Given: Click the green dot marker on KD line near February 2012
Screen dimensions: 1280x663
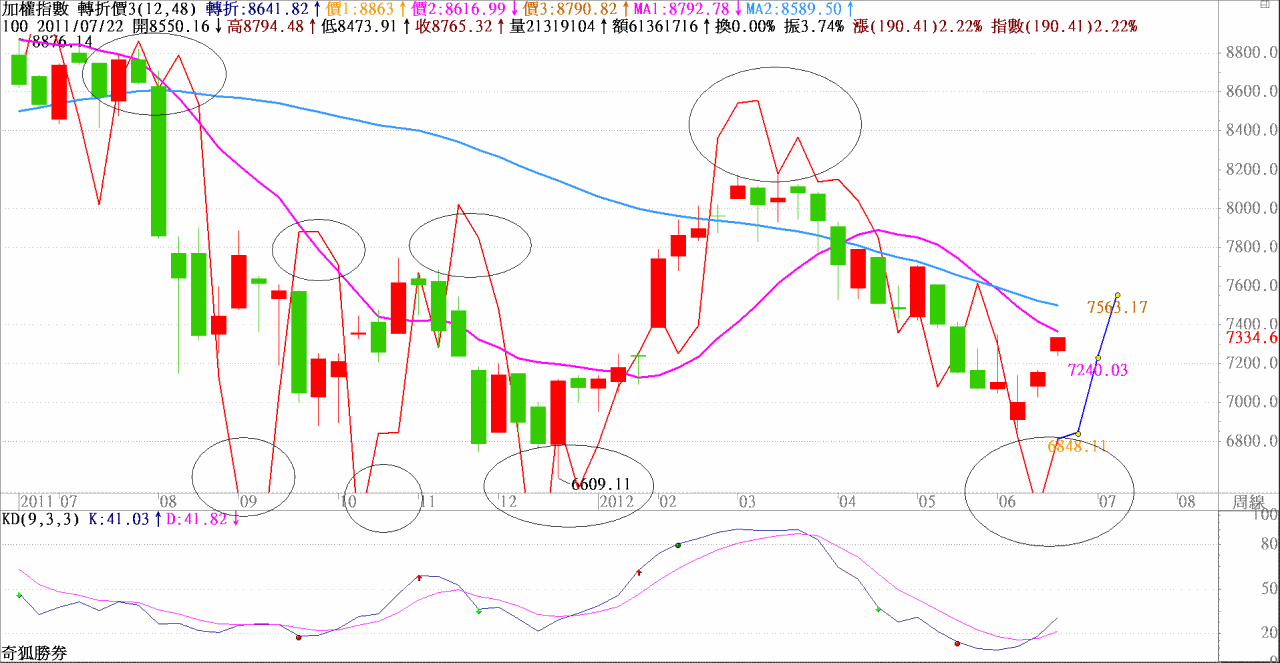Looking at the screenshot, I should pos(678,545).
